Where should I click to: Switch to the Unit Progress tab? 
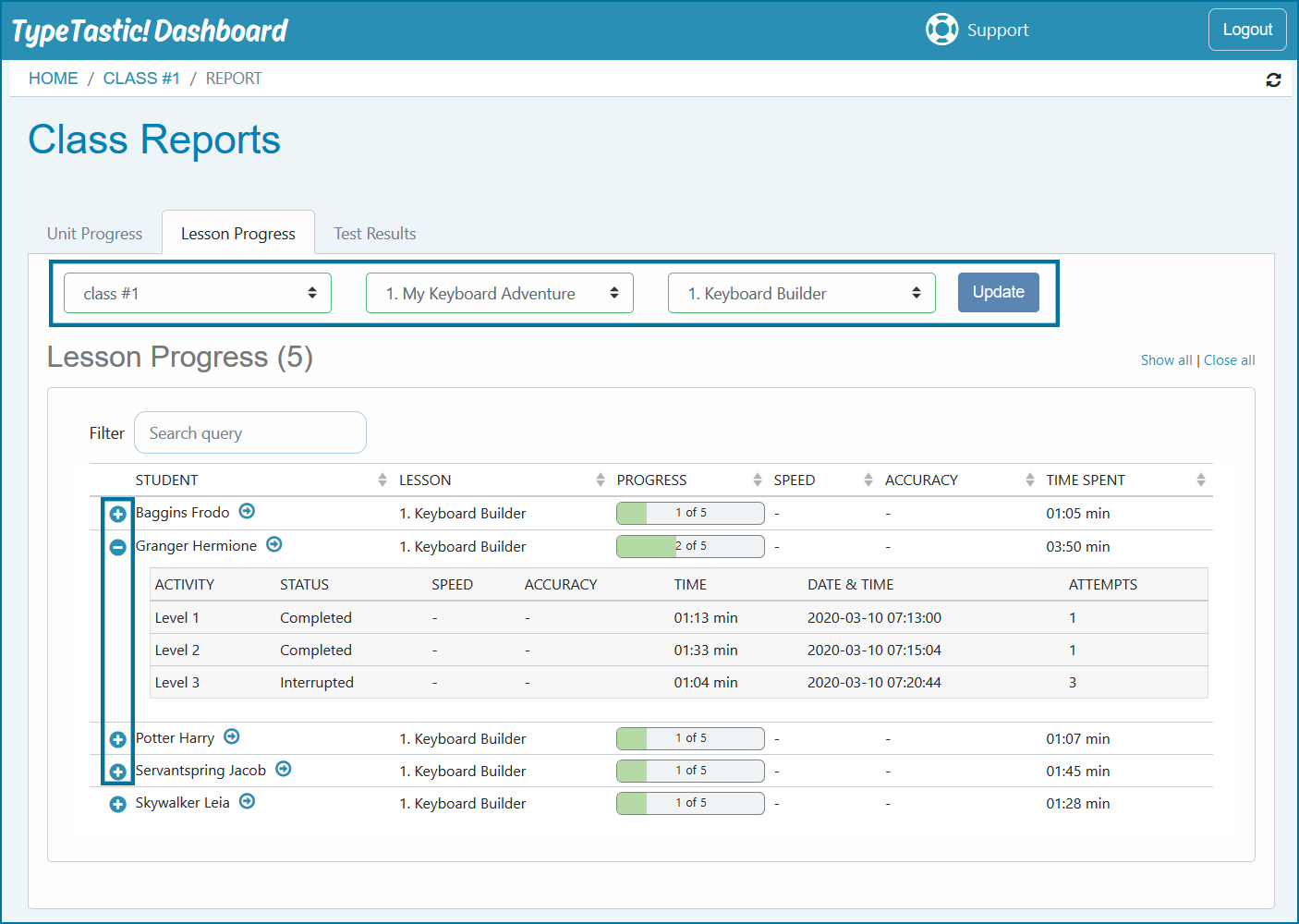95,234
